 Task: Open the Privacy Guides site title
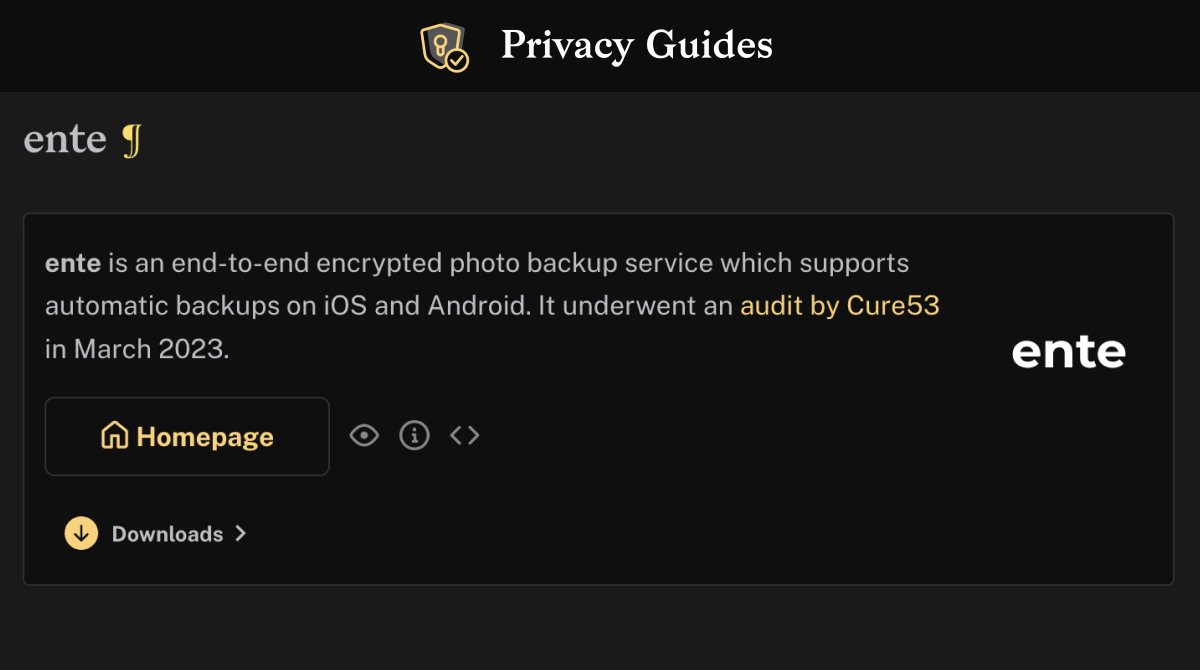tap(636, 45)
